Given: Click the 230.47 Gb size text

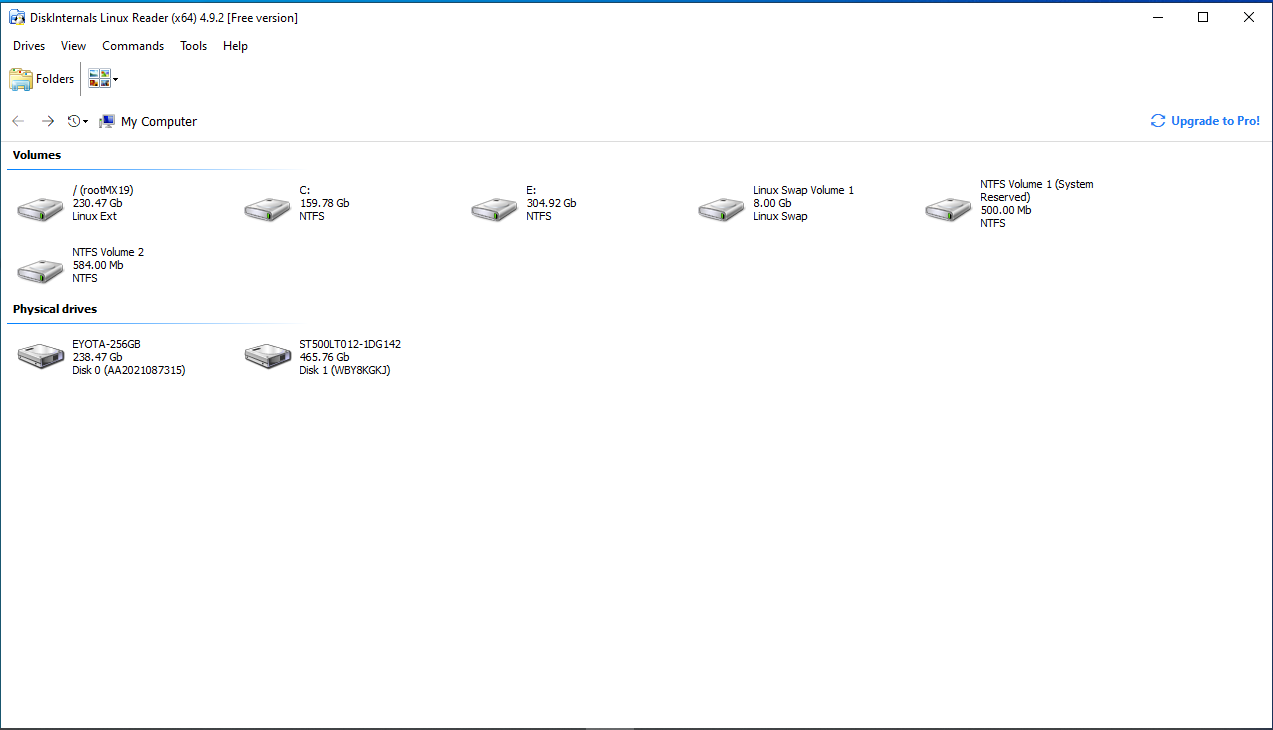Looking at the screenshot, I should (98, 203).
